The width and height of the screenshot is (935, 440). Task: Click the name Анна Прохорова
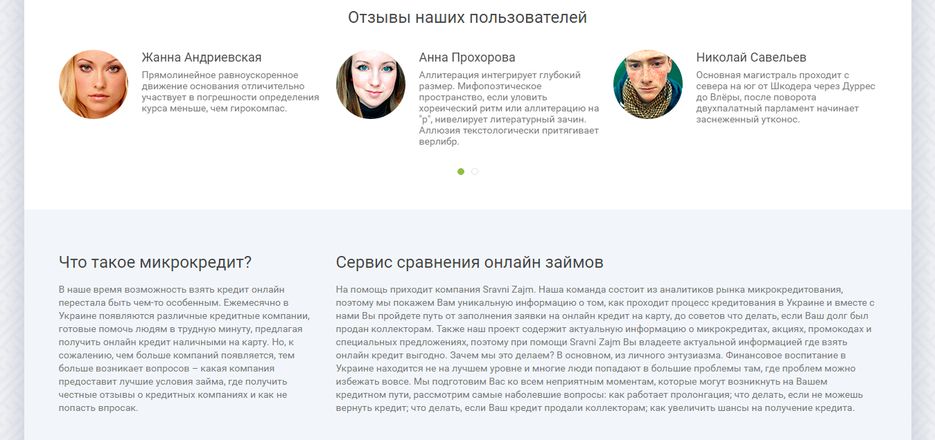(467, 57)
